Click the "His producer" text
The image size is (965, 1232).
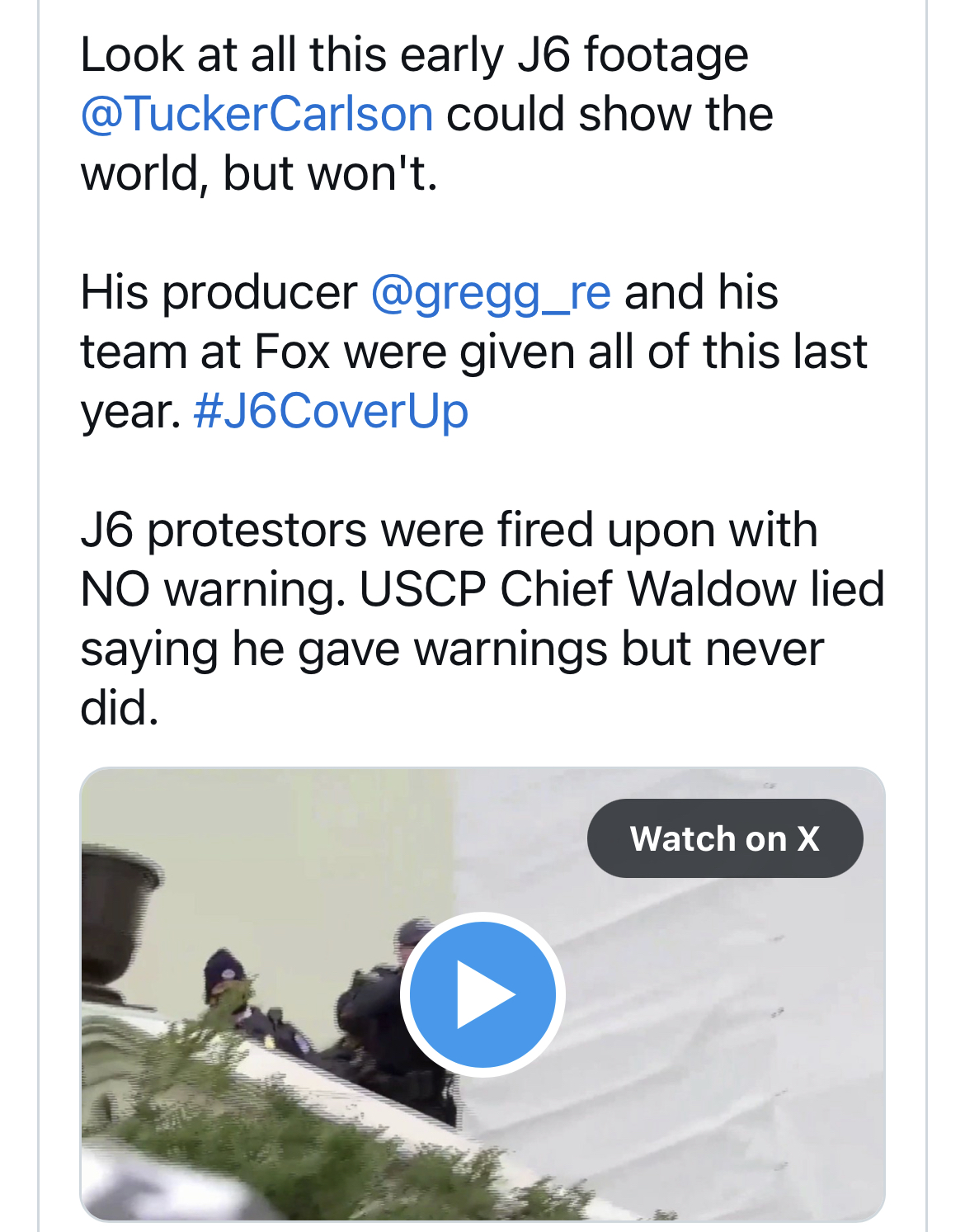pyautogui.click(x=219, y=292)
